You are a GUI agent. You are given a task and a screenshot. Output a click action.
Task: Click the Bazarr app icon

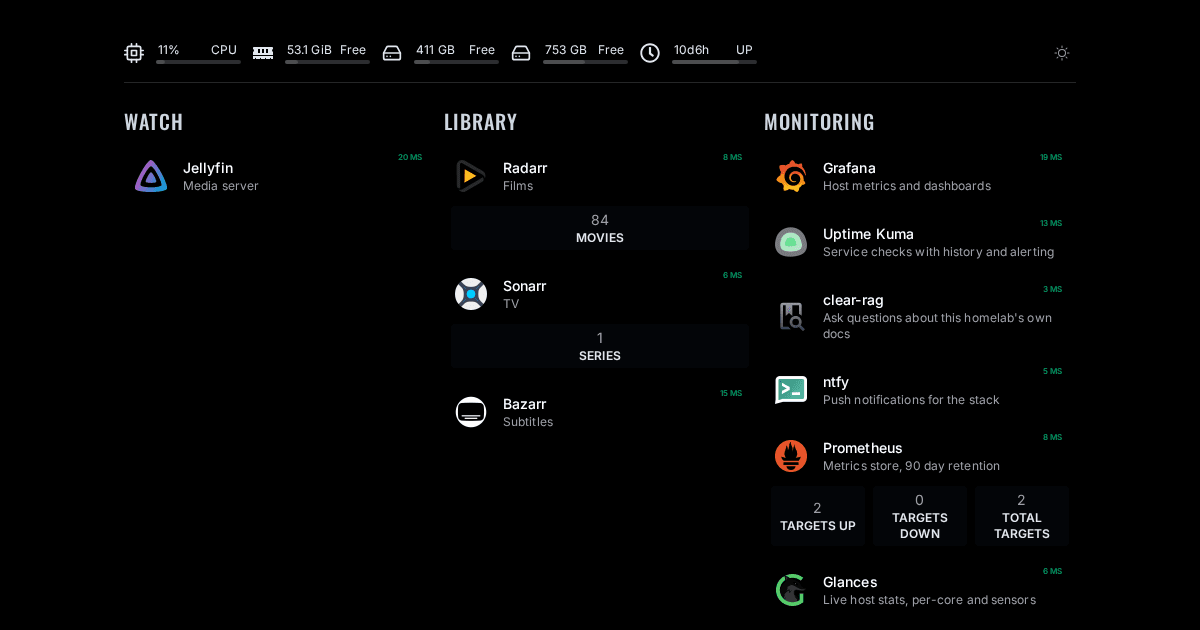coord(471,412)
